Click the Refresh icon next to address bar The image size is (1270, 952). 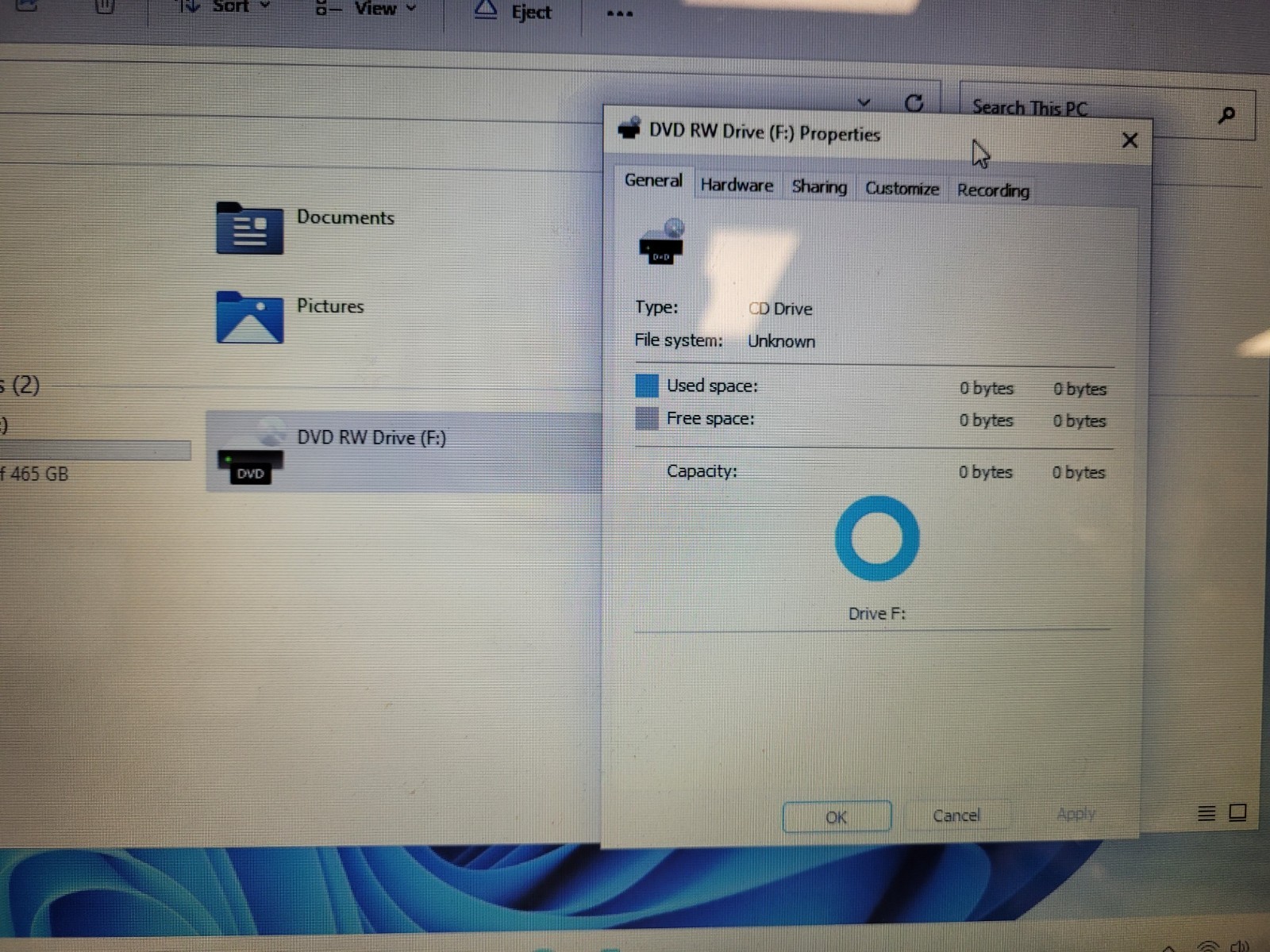pyautogui.click(x=914, y=103)
